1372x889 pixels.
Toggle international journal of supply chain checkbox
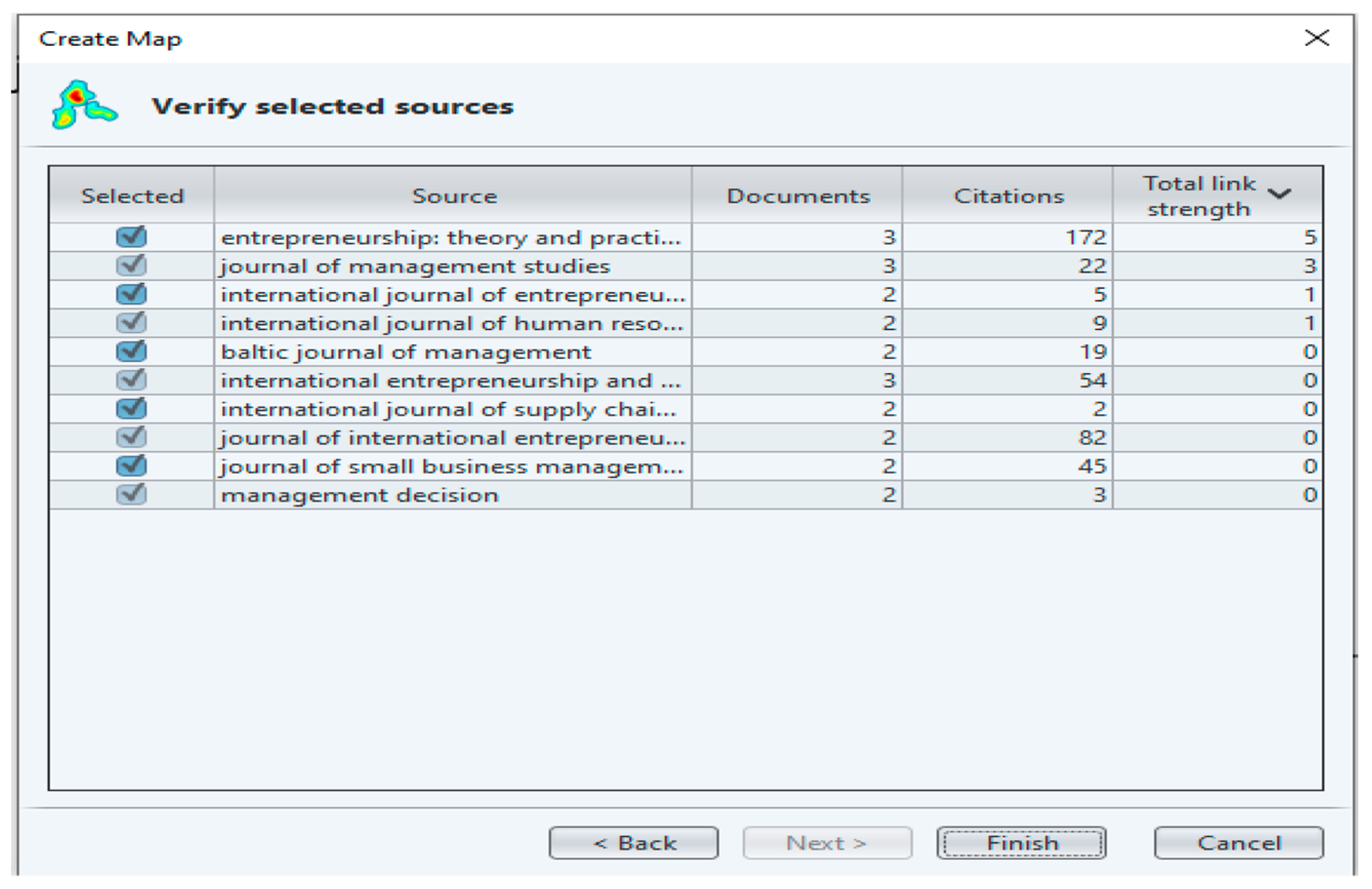point(131,408)
